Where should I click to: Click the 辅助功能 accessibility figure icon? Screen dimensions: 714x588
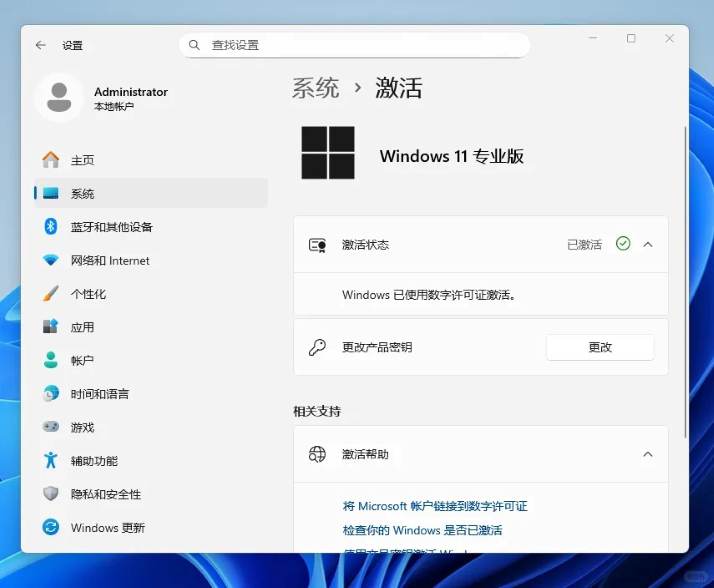click(51, 460)
